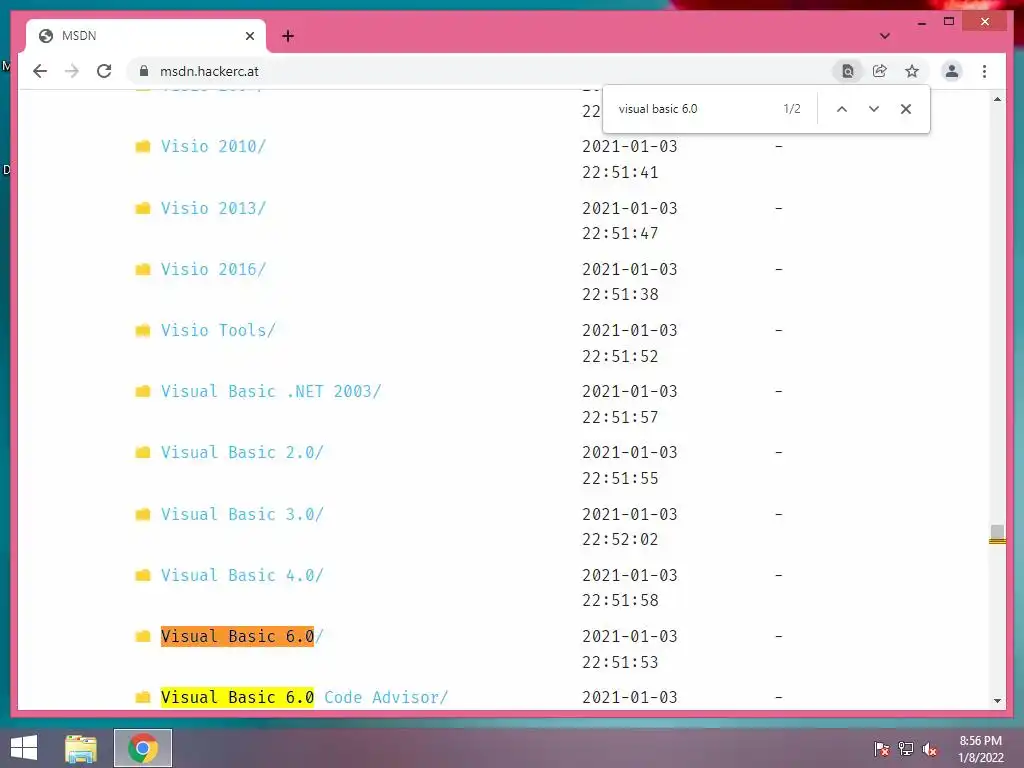Click the folder icon beside Visio 2016/
Viewport: 1024px width, 768px height.
142,269
